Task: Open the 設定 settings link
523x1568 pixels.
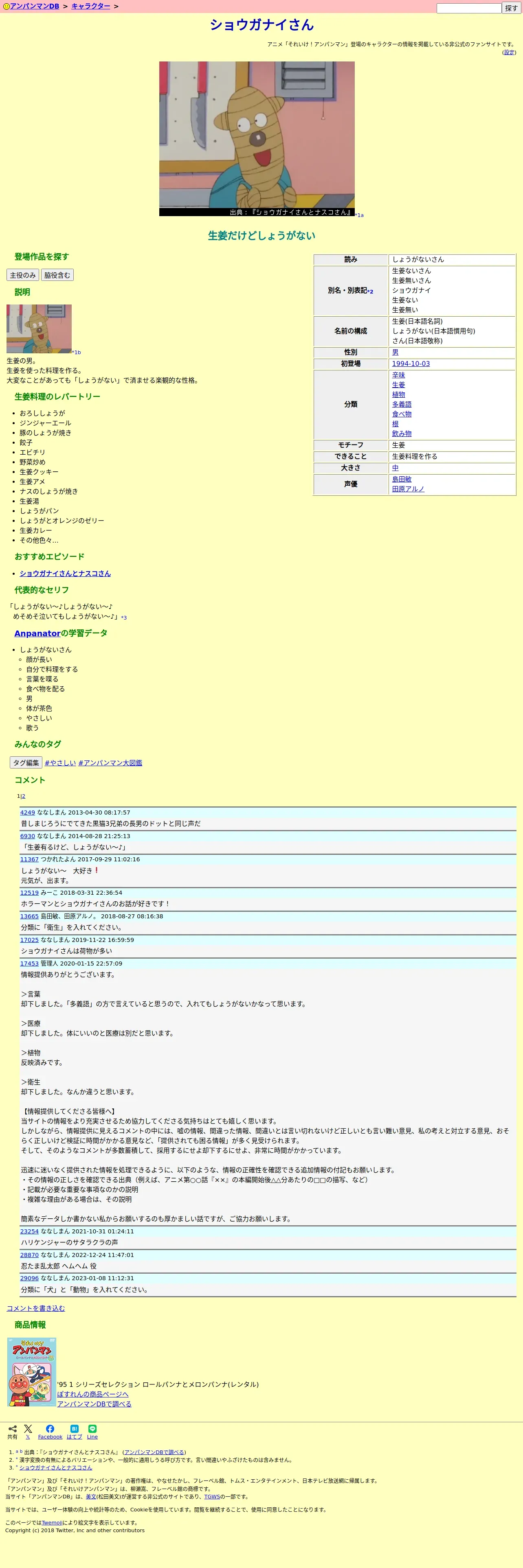Action: tap(509, 53)
